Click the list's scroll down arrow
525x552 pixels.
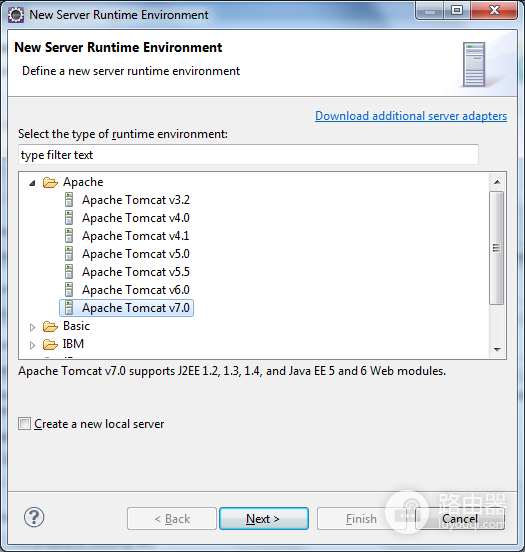(x=497, y=349)
